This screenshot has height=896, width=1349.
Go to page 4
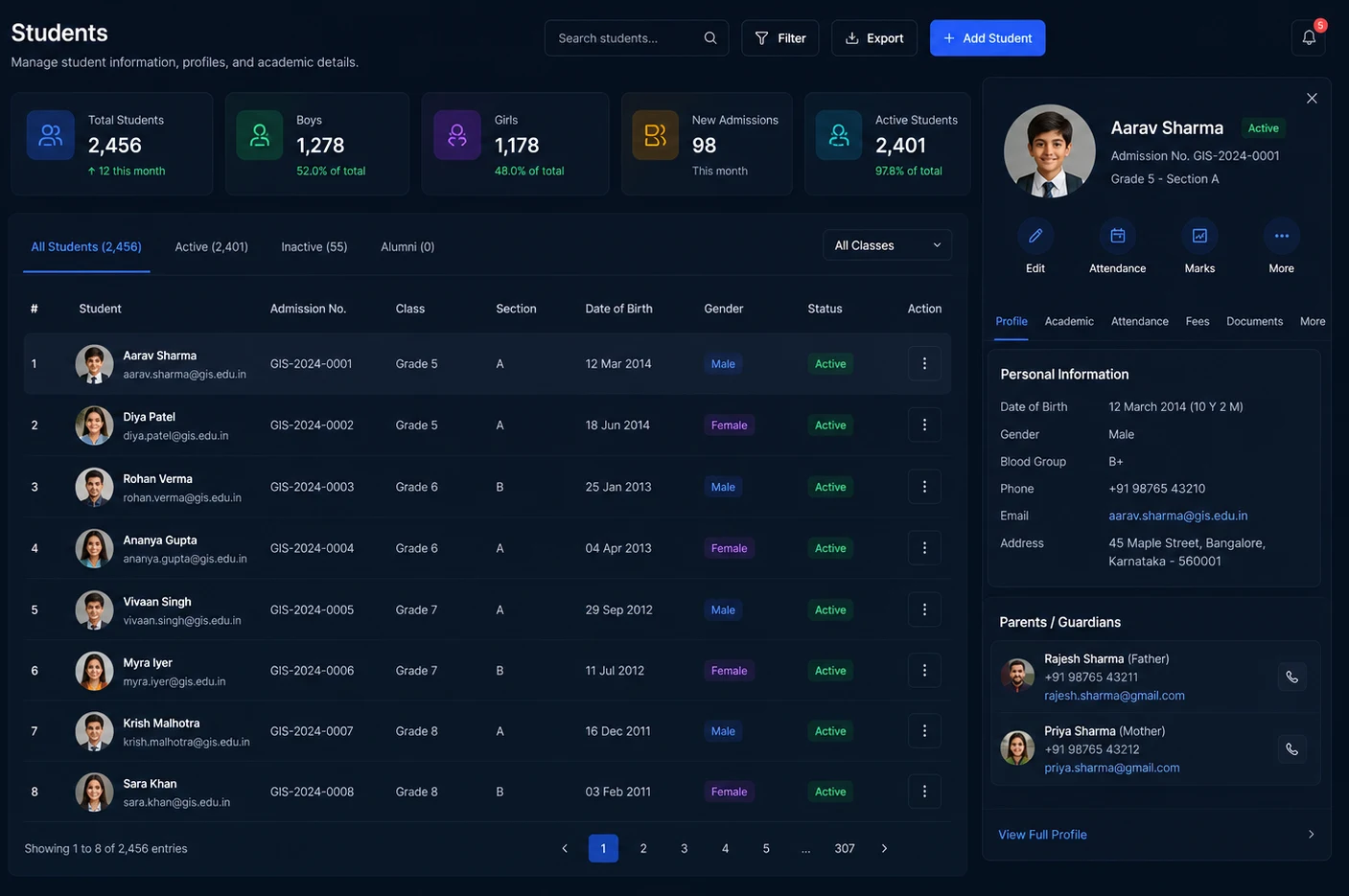click(725, 849)
